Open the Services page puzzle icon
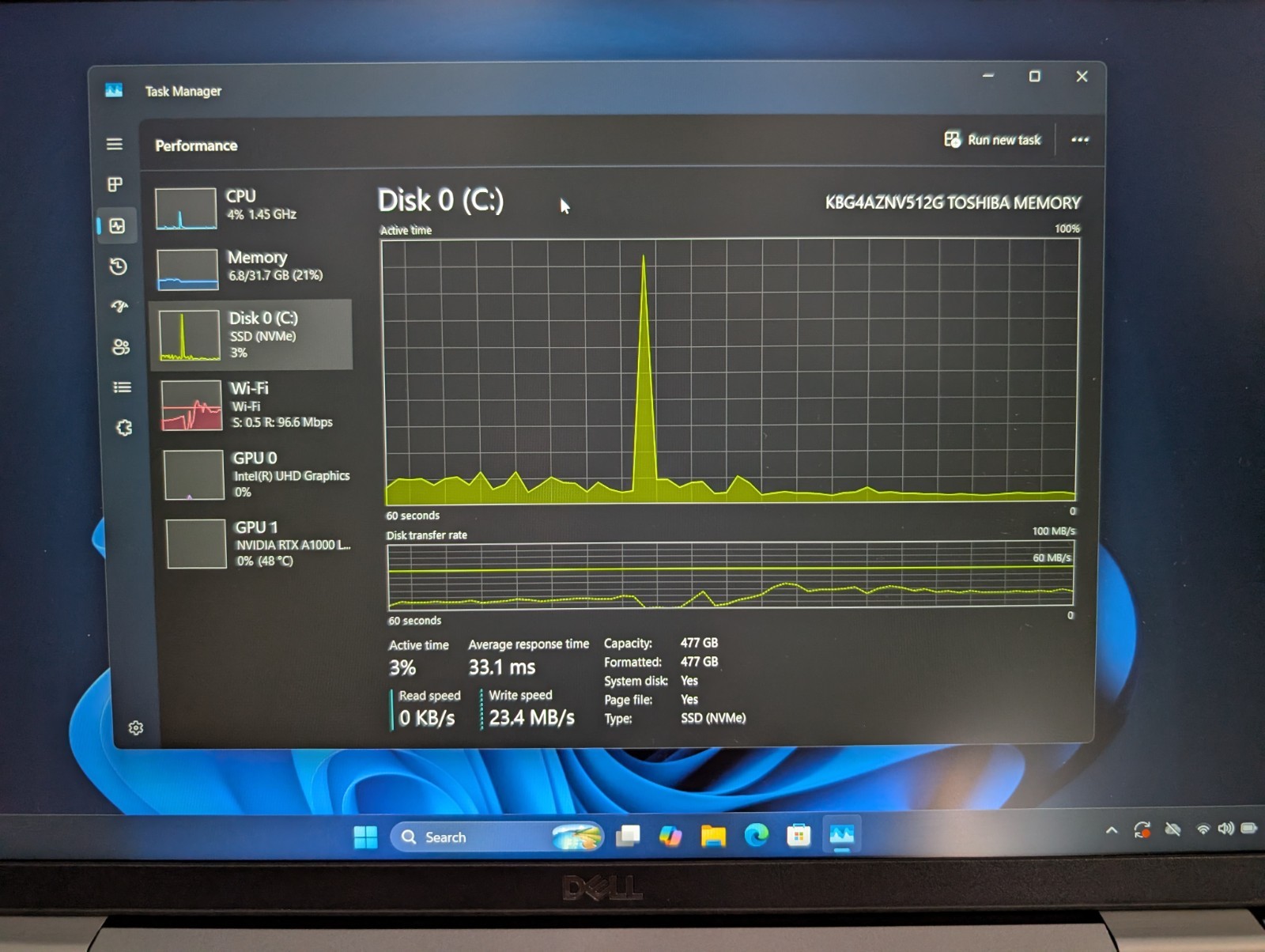This screenshot has height=952, width=1265. coord(124,428)
